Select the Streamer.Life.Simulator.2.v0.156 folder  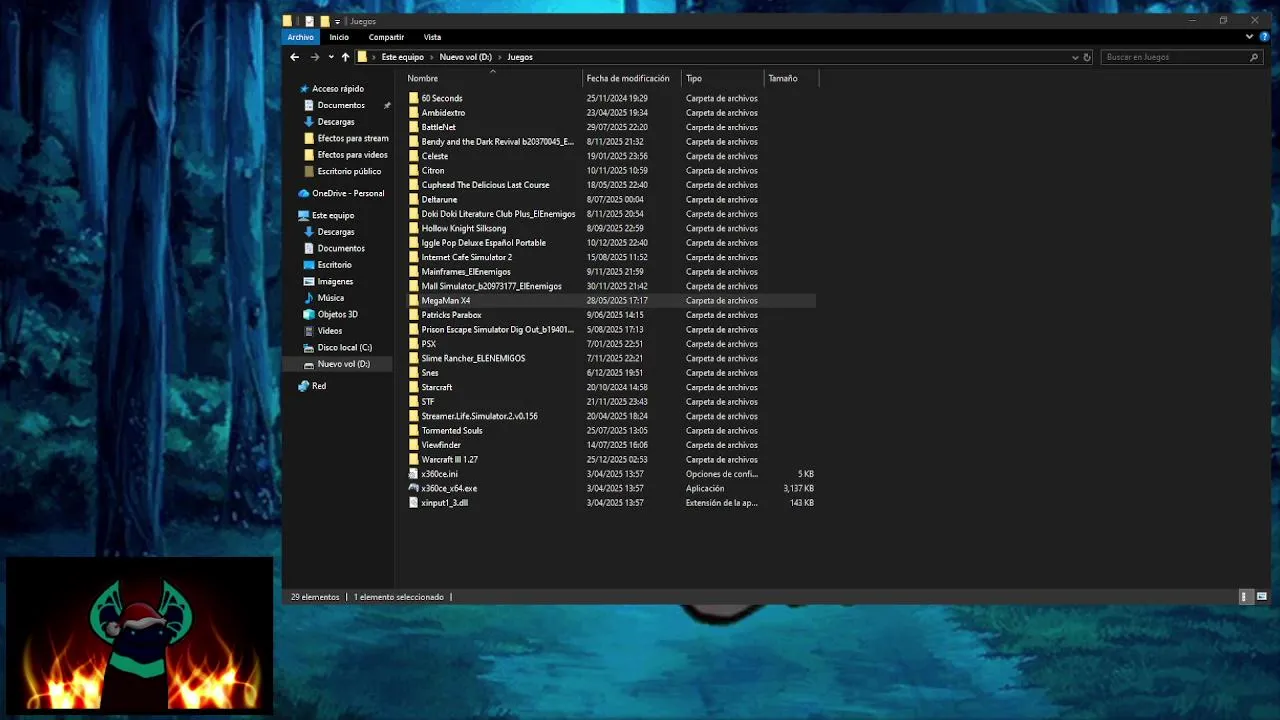[480, 416]
